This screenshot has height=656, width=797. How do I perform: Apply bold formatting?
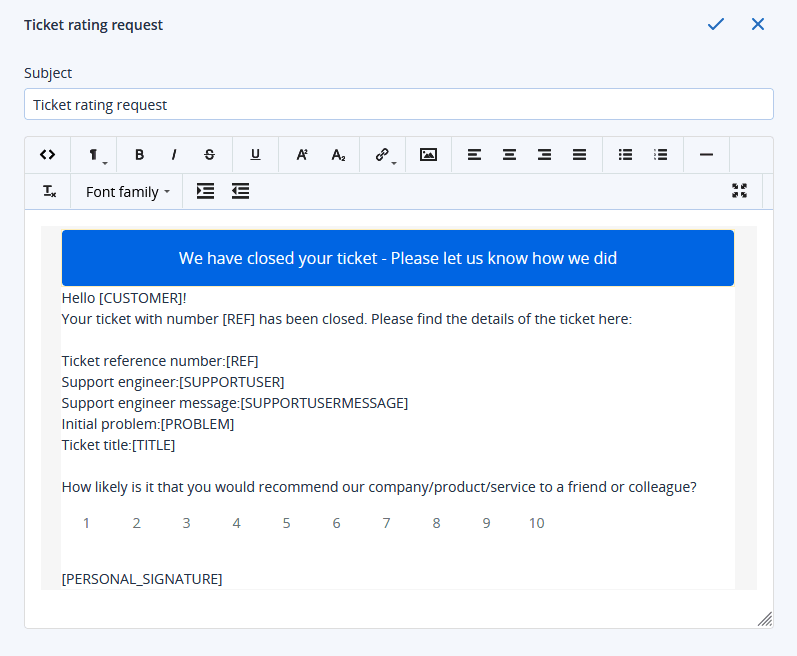(x=139, y=155)
